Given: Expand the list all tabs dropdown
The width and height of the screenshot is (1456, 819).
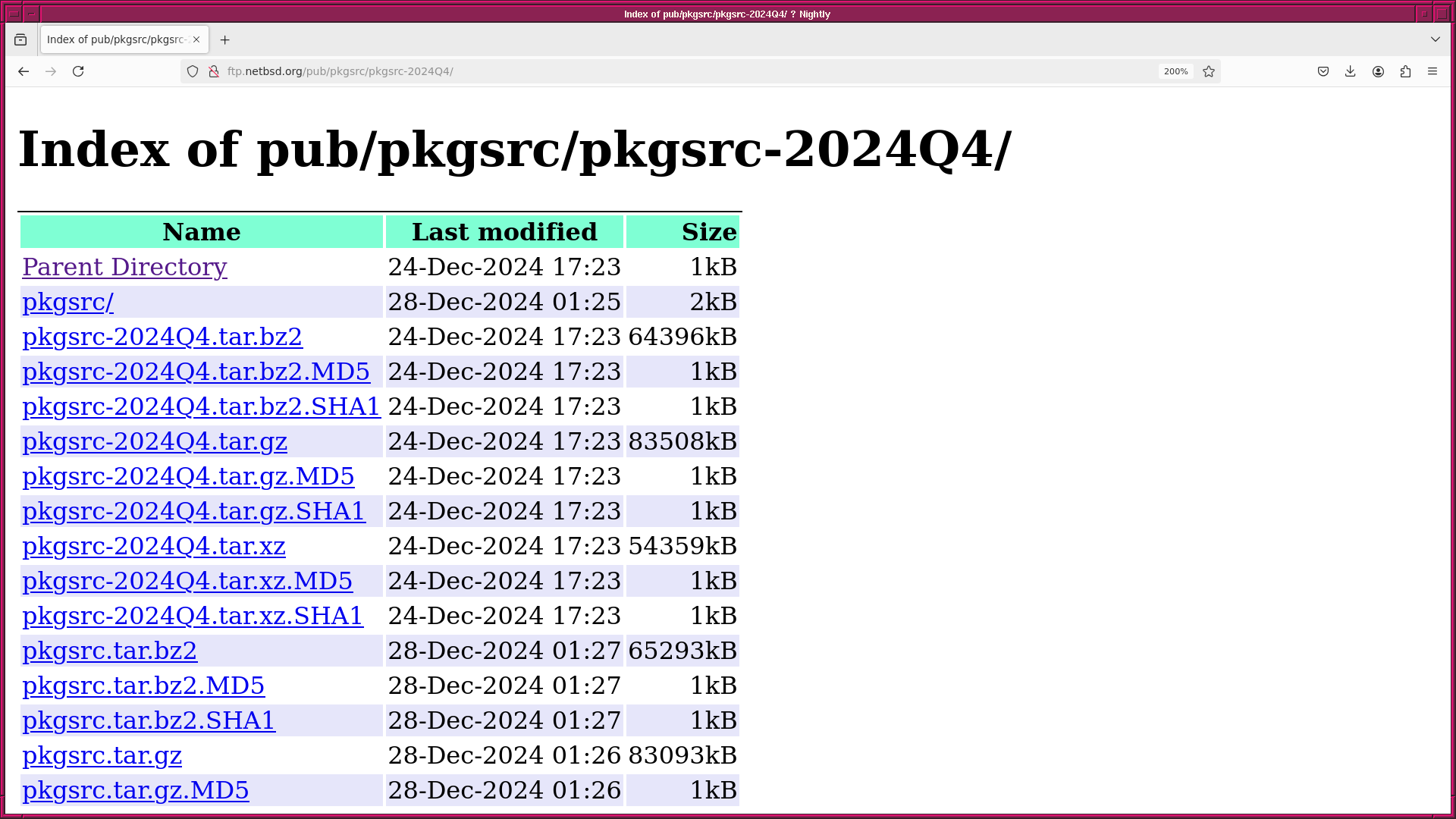Looking at the screenshot, I should pyautogui.click(x=1436, y=39).
